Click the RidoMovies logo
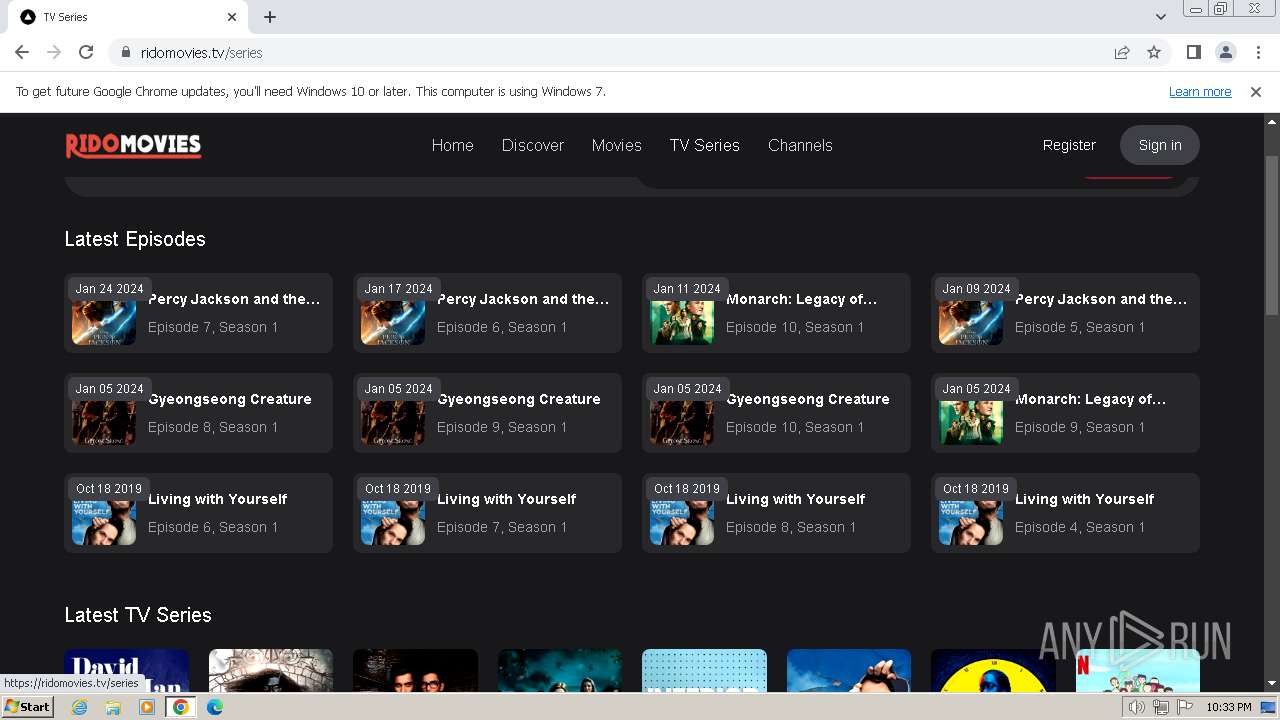 pyautogui.click(x=133, y=145)
